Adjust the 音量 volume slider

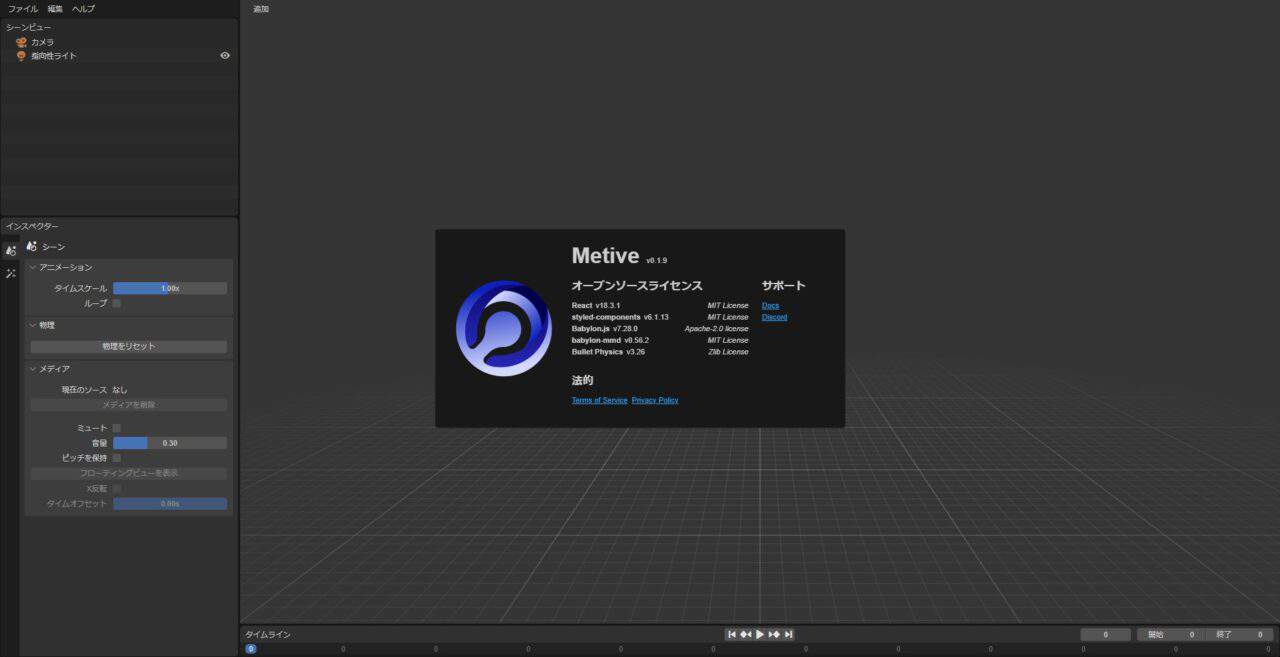tap(170, 443)
